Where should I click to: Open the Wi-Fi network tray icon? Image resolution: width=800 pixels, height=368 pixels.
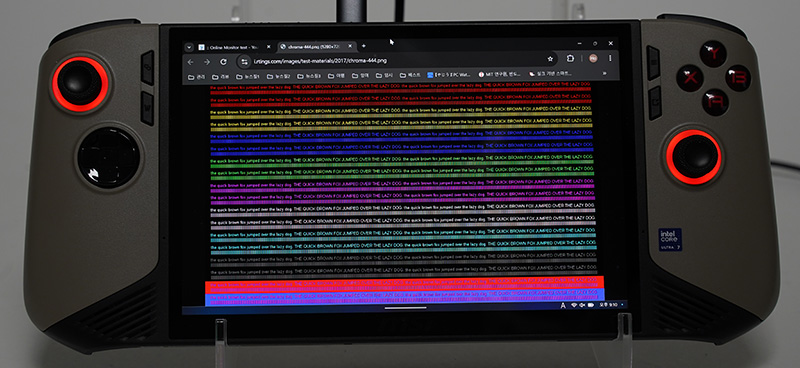[574, 305]
